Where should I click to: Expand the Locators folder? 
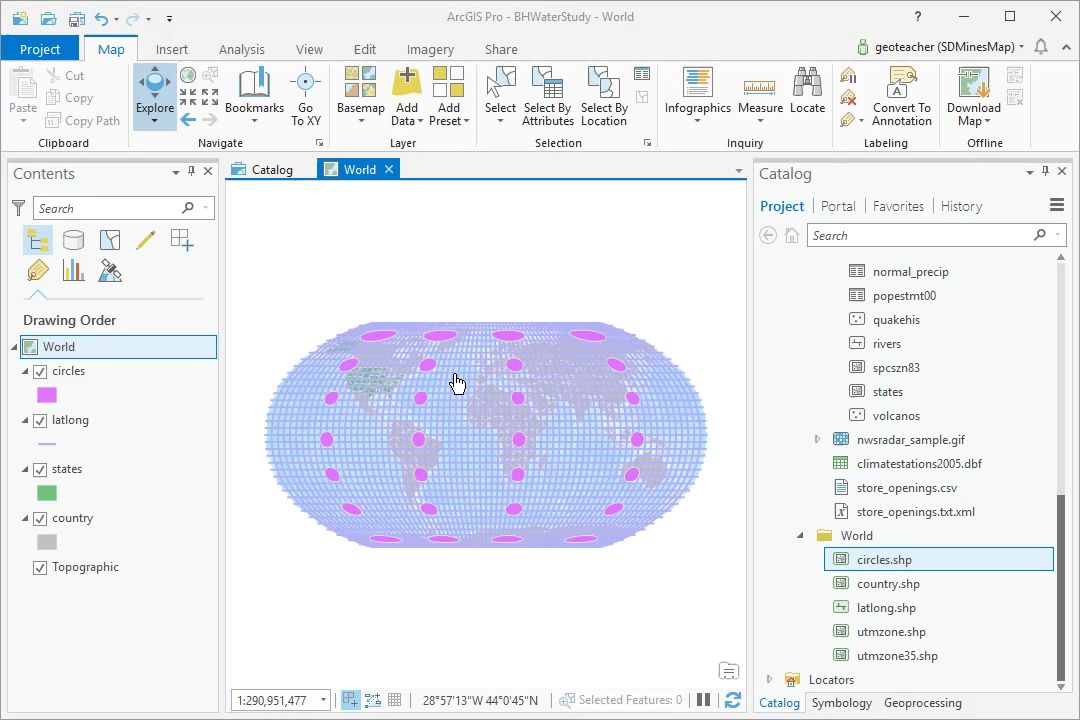coord(769,680)
